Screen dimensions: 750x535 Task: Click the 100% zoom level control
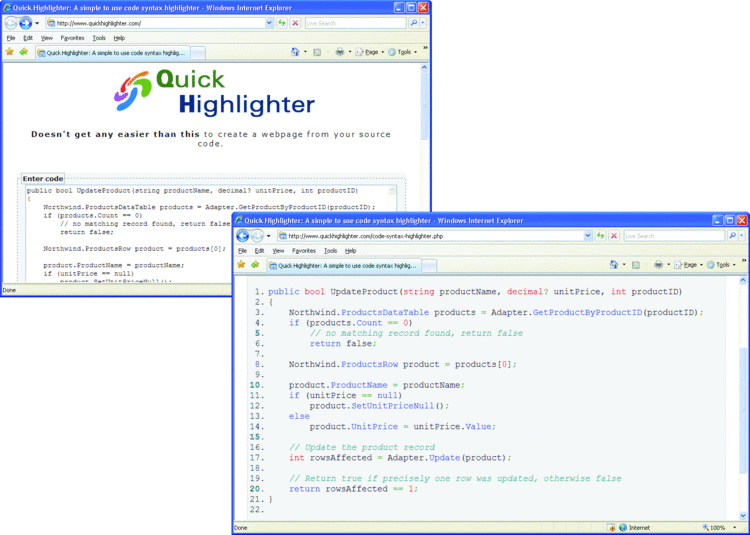coord(718,528)
